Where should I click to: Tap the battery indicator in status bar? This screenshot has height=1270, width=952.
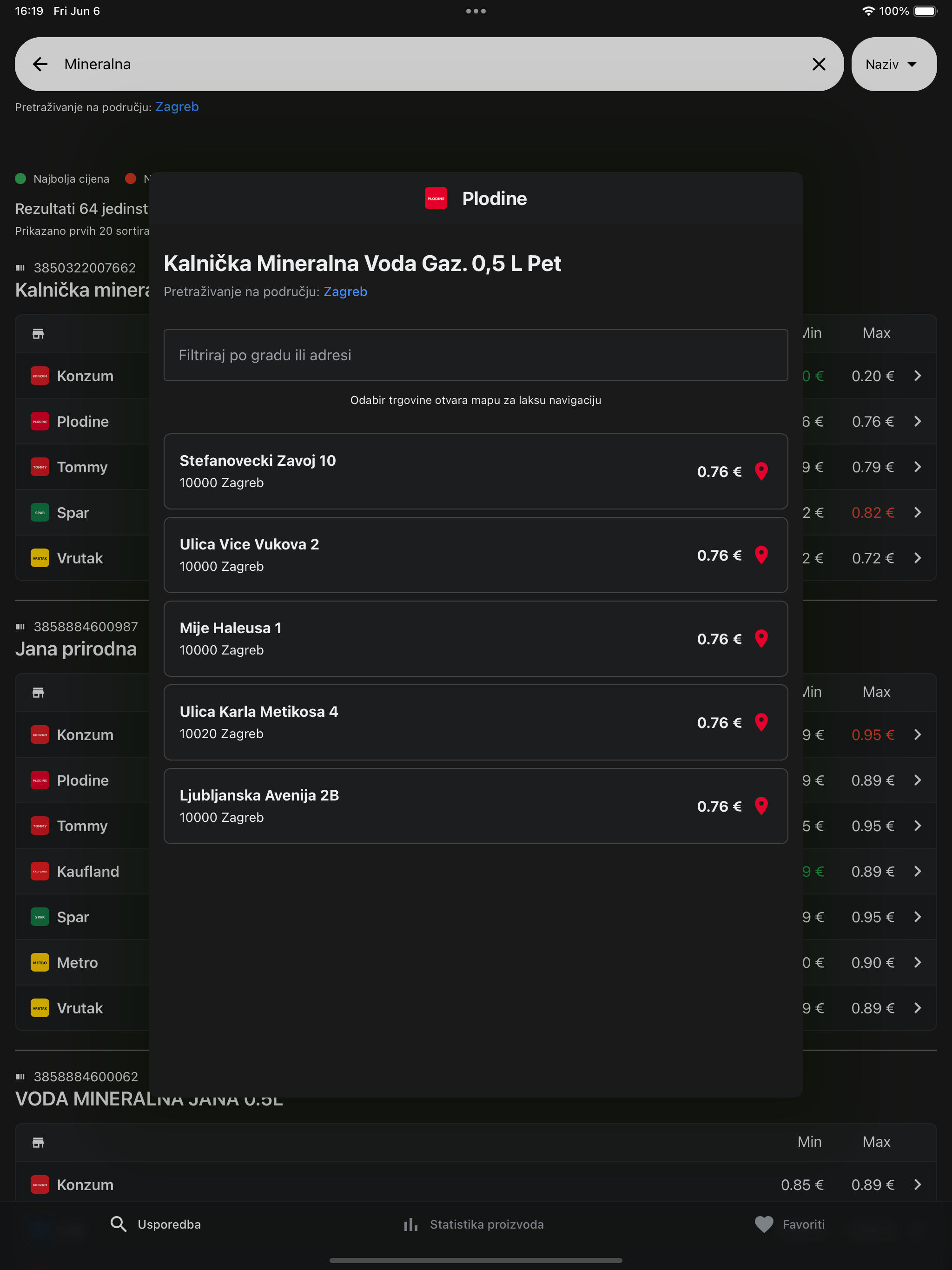(x=925, y=11)
